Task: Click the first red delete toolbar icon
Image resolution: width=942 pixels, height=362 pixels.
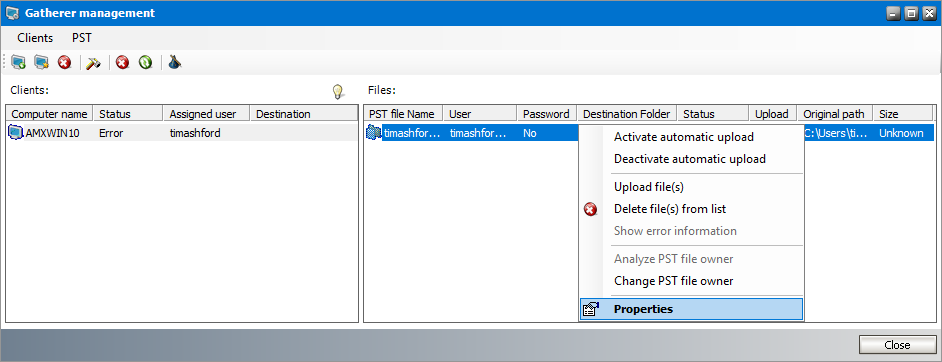Action: pyautogui.click(x=64, y=62)
